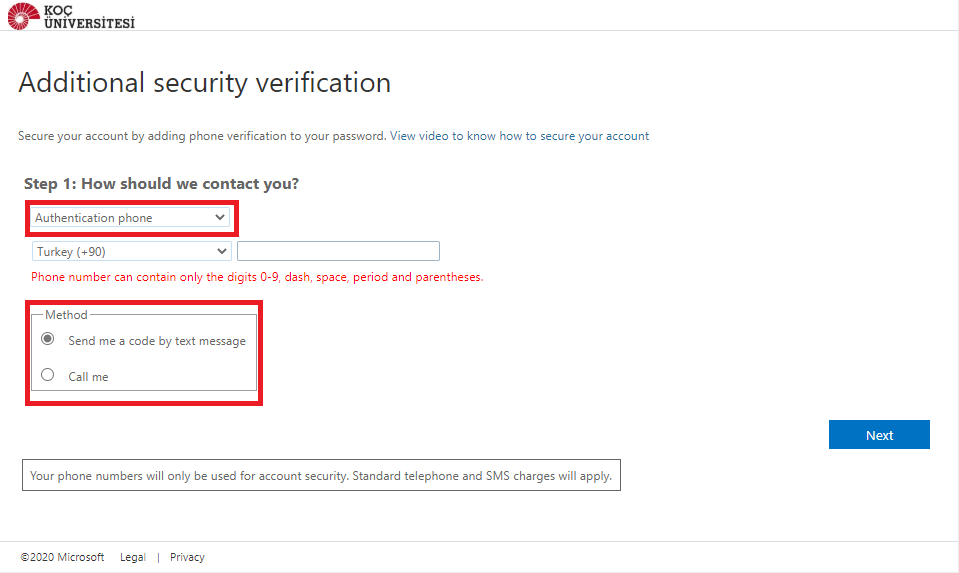Click the phone number input field

[338, 252]
